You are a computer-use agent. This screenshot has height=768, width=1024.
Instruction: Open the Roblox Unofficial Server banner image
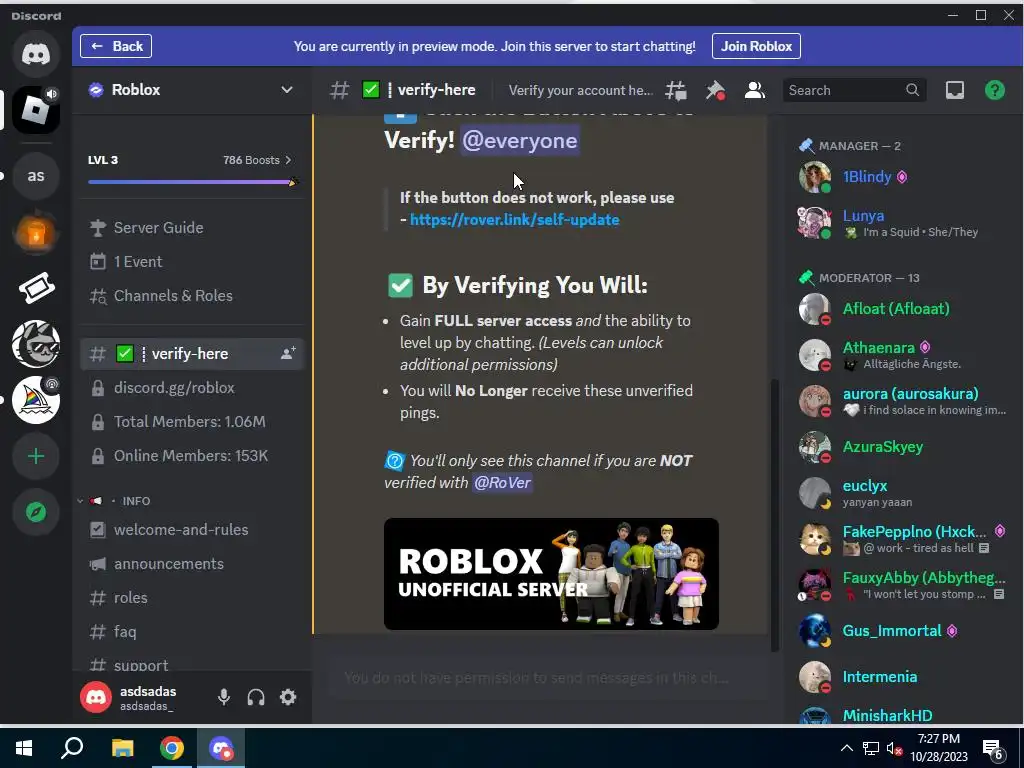tap(551, 574)
